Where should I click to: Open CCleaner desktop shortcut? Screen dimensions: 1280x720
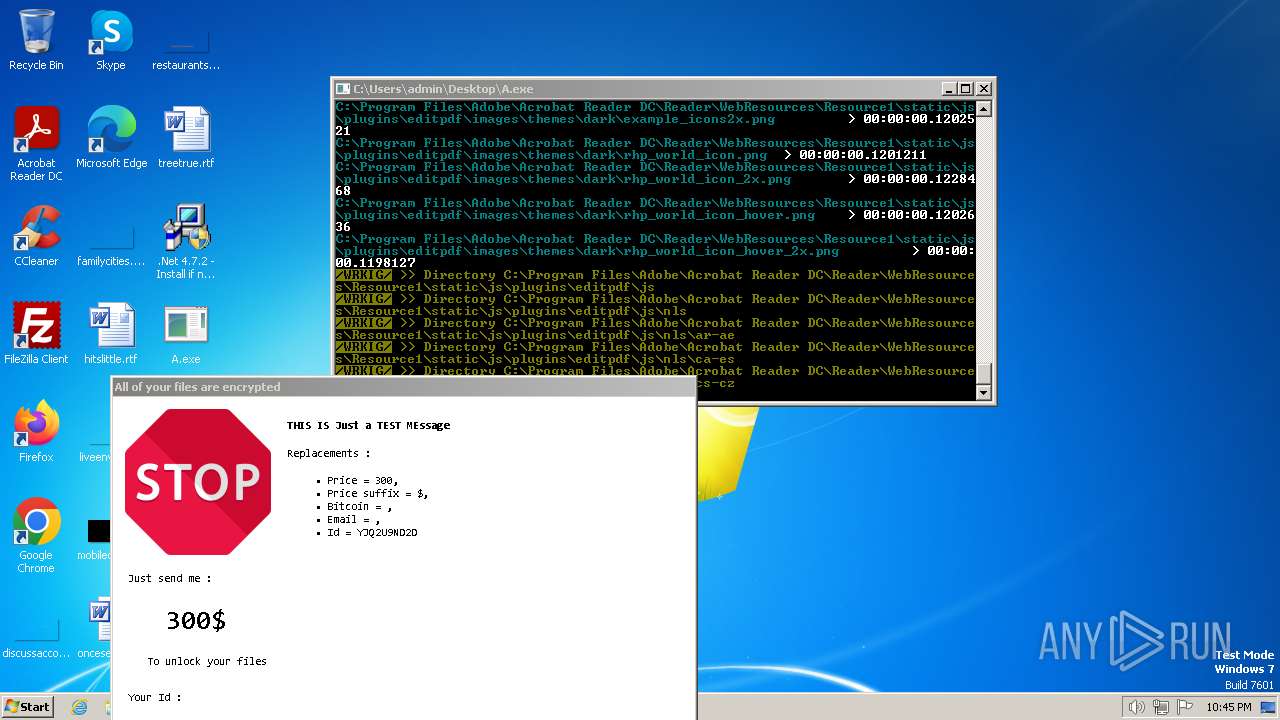(36, 235)
